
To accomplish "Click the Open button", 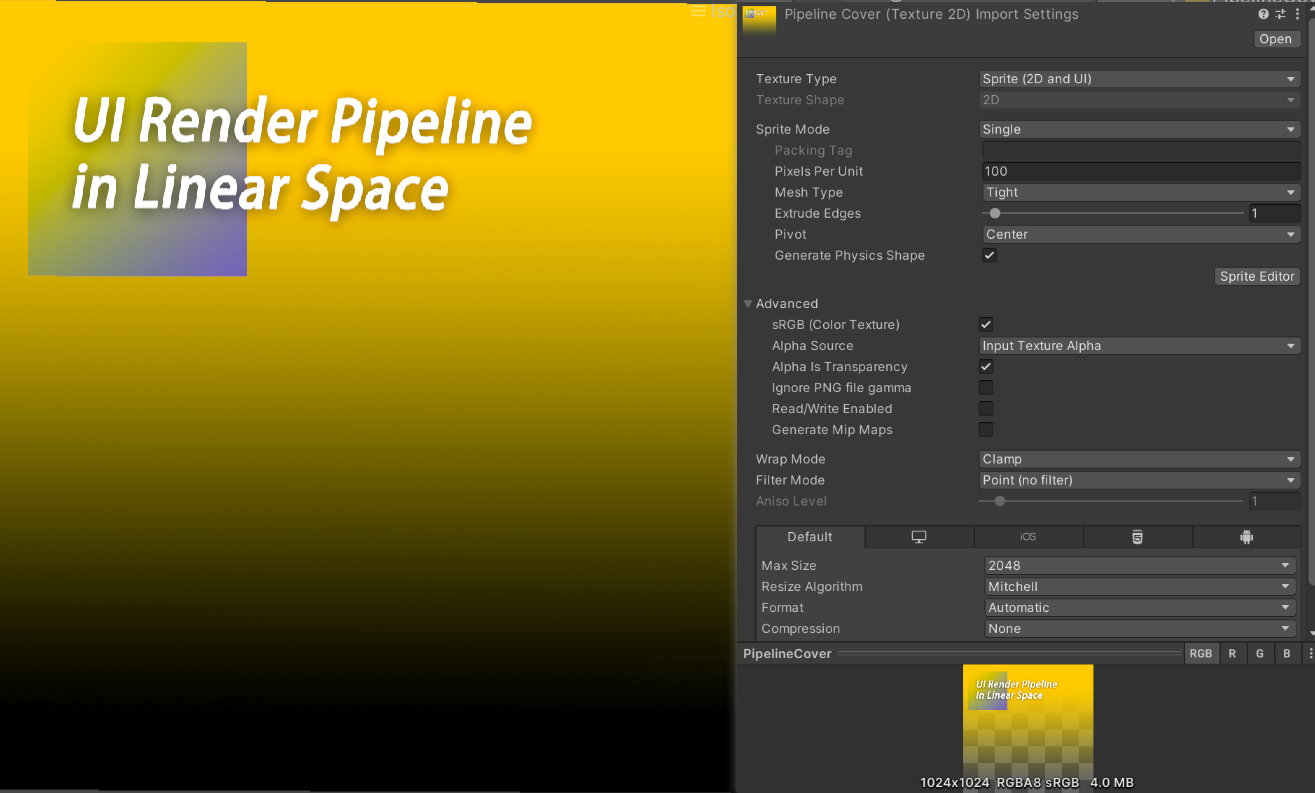I will (x=1275, y=39).
